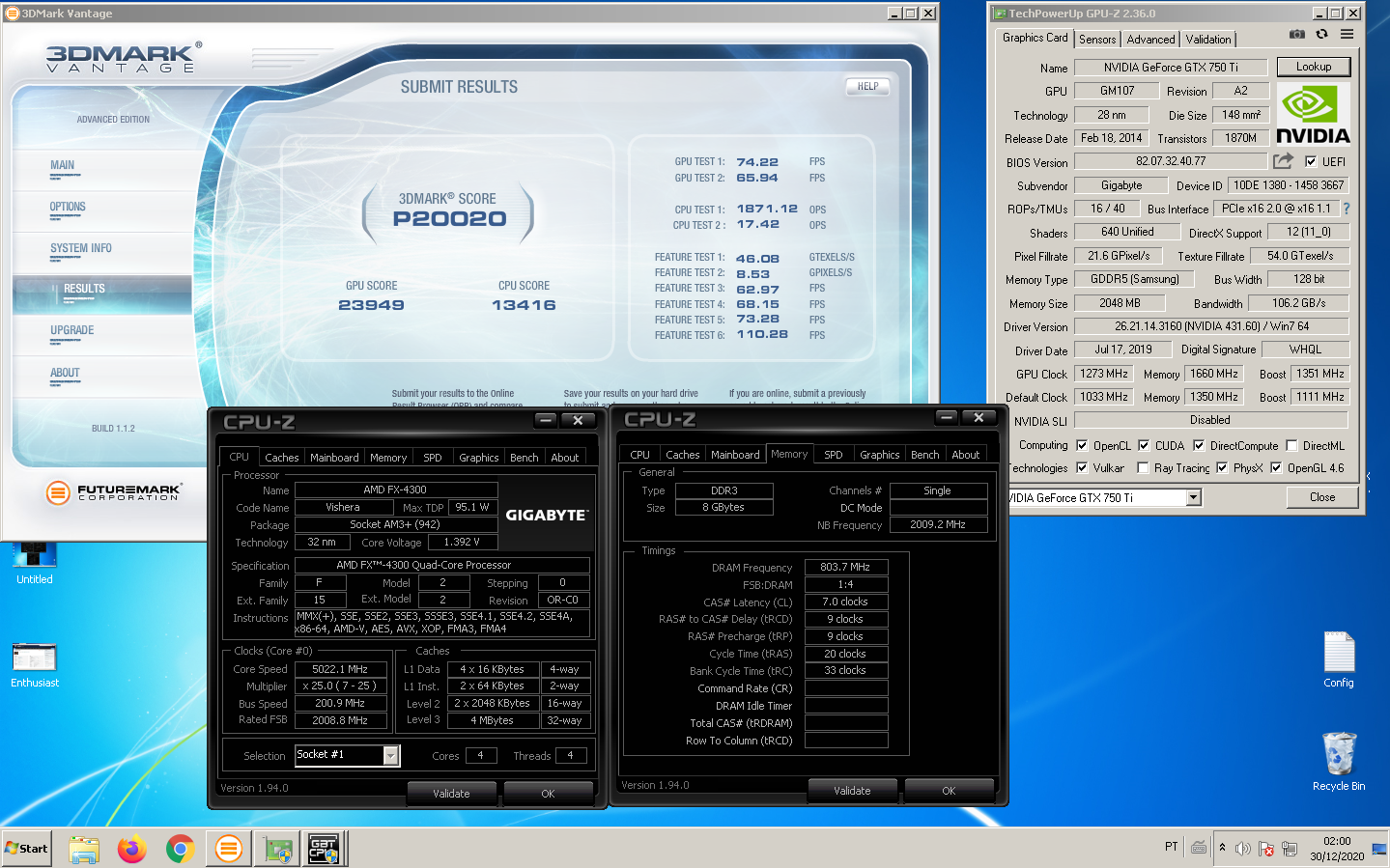Toggle the UEFI checkbox
This screenshot has height=868, width=1390.
1311,161
